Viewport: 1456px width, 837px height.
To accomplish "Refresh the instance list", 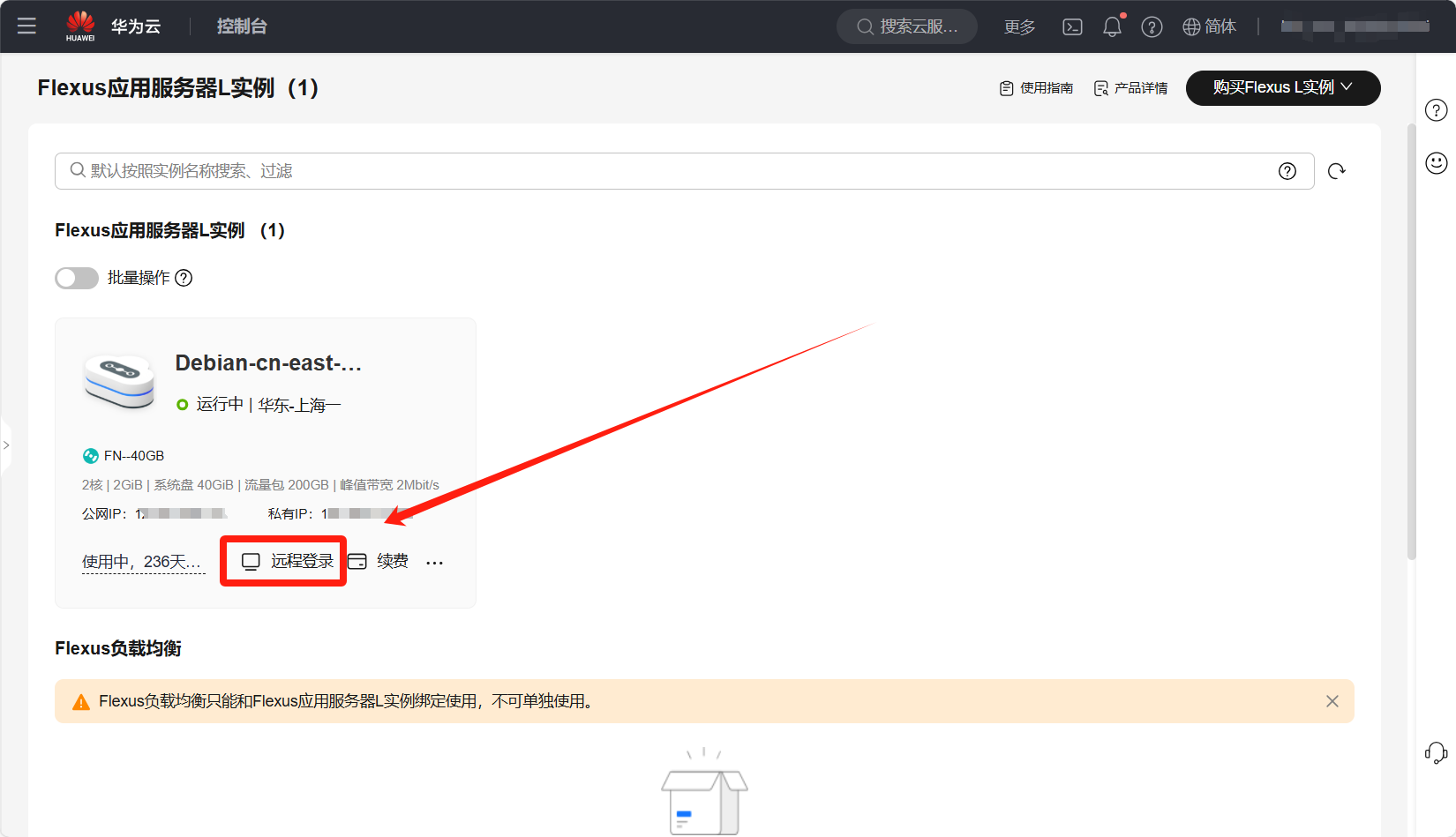I will (x=1336, y=171).
